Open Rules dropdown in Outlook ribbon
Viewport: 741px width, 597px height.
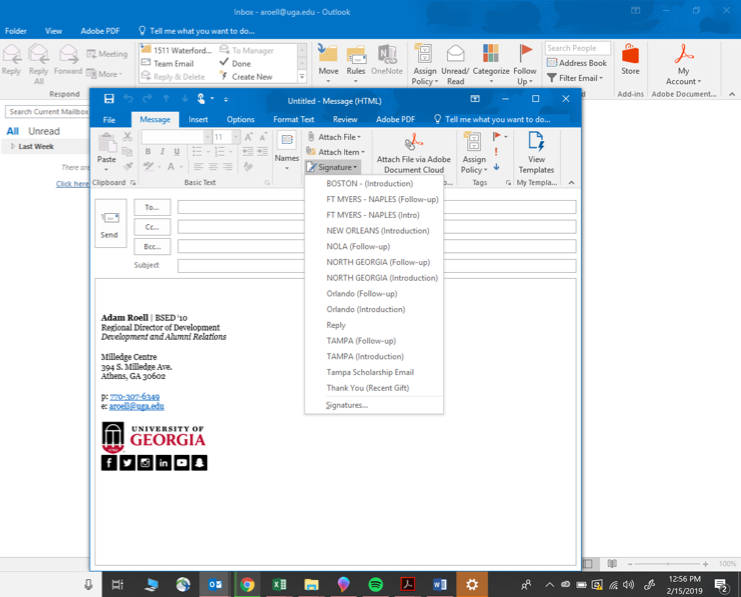(356, 63)
